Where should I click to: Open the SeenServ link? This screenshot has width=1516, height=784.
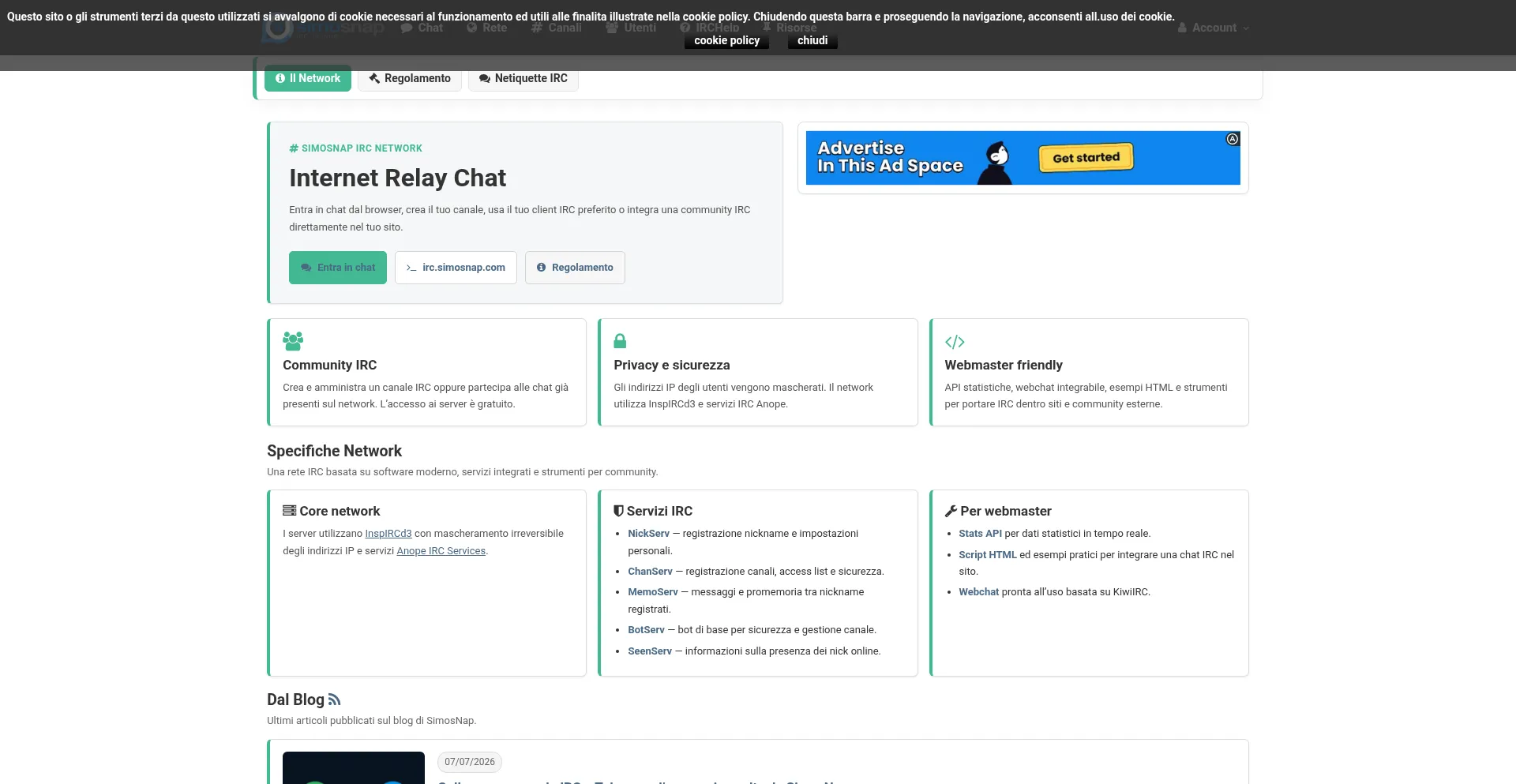(x=650, y=651)
